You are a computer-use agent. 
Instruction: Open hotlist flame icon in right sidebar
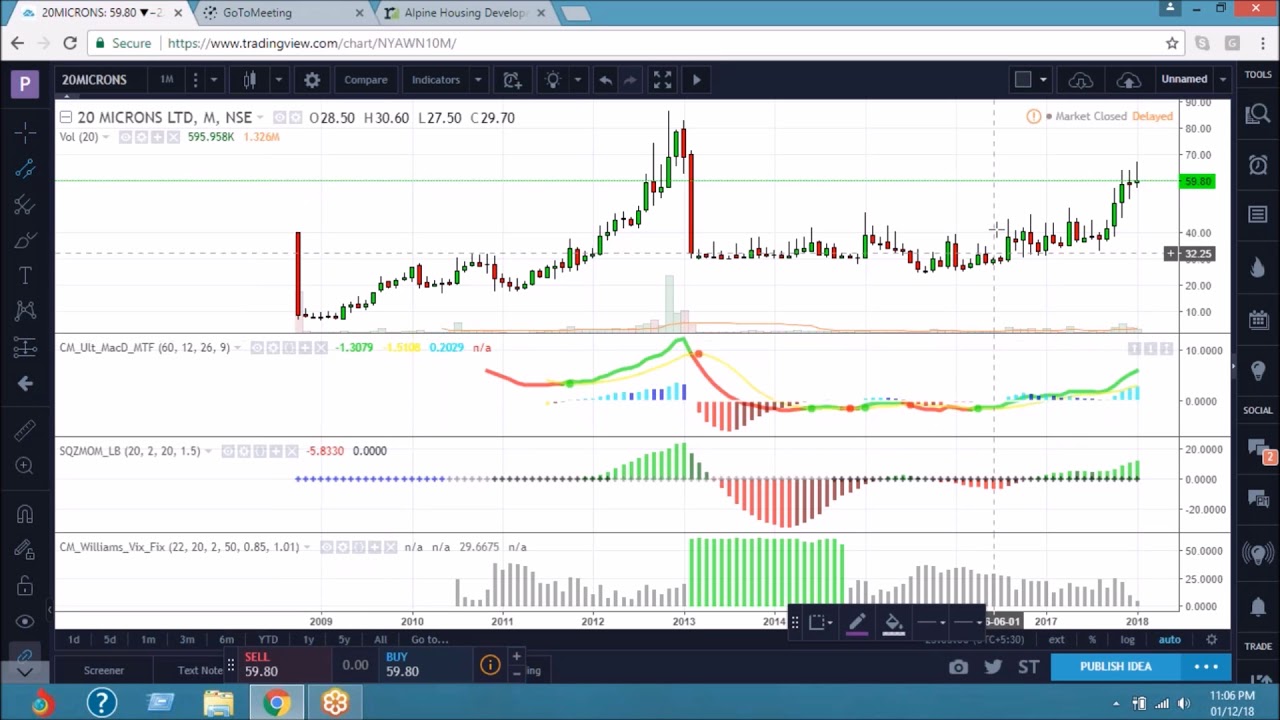coord(1258,267)
